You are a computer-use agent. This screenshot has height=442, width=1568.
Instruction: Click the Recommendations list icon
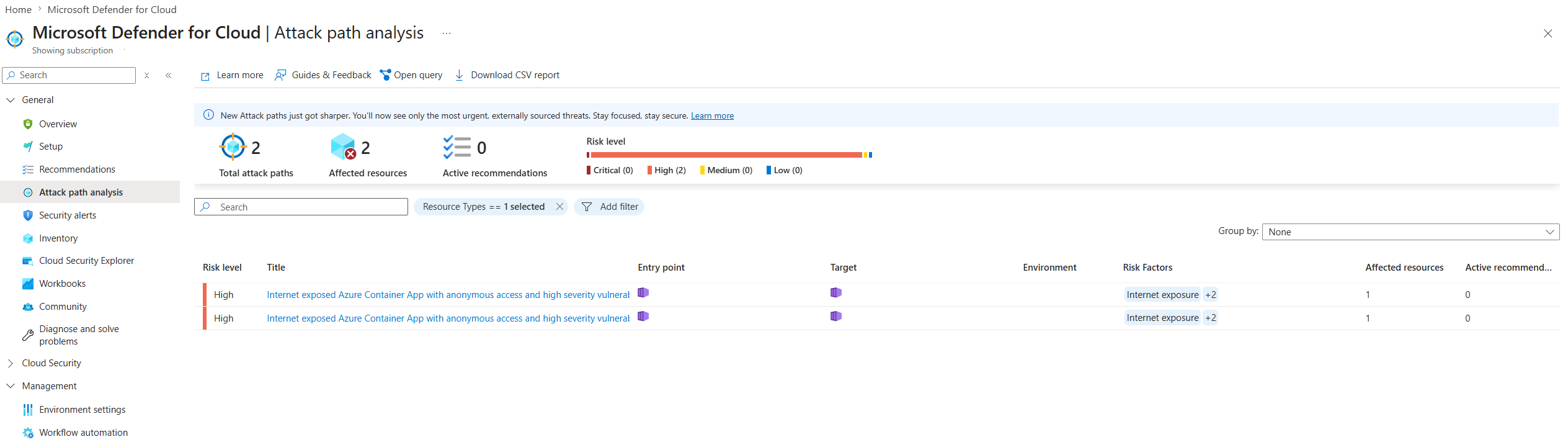pyautogui.click(x=28, y=169)
